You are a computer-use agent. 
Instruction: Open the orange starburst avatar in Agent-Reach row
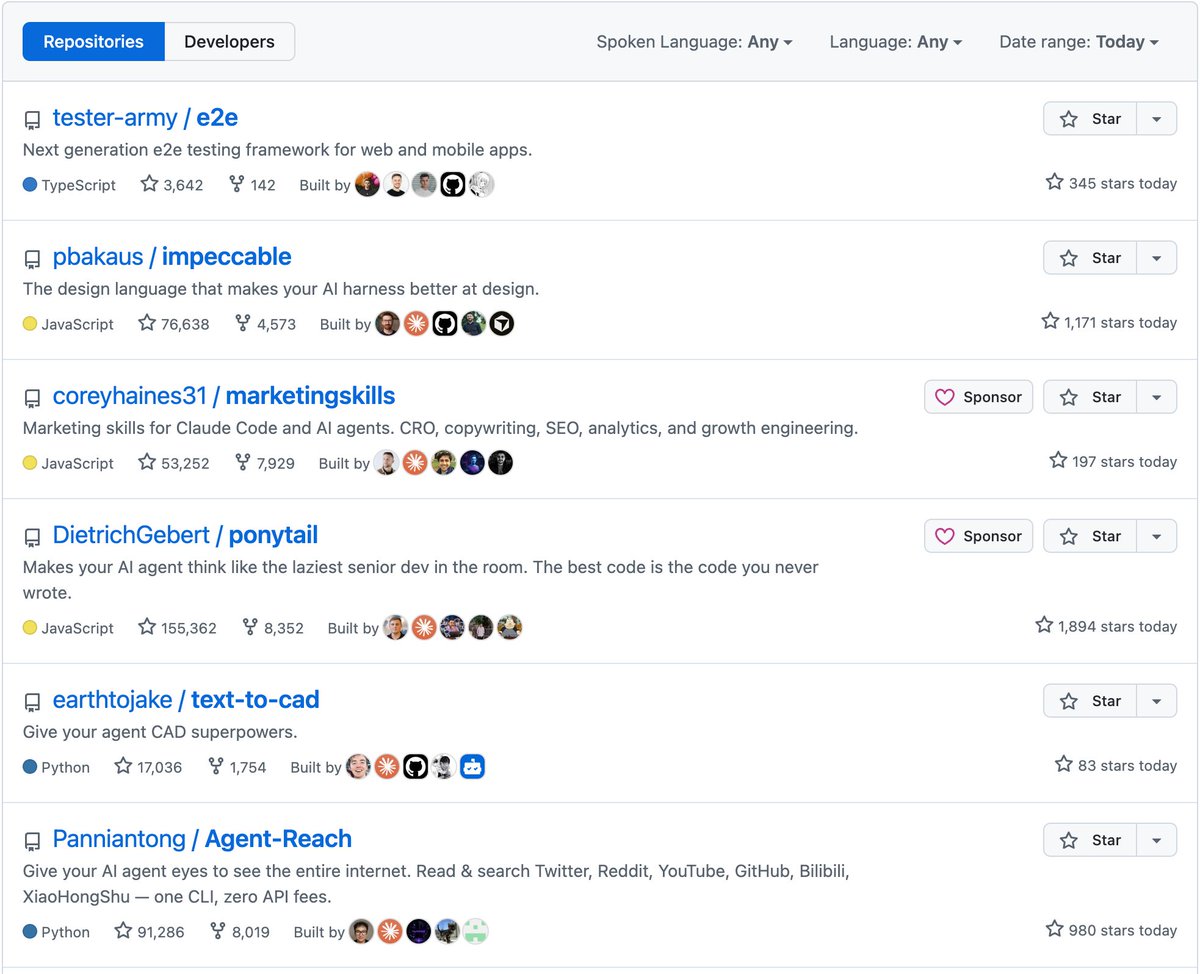[x=390, y=931]
